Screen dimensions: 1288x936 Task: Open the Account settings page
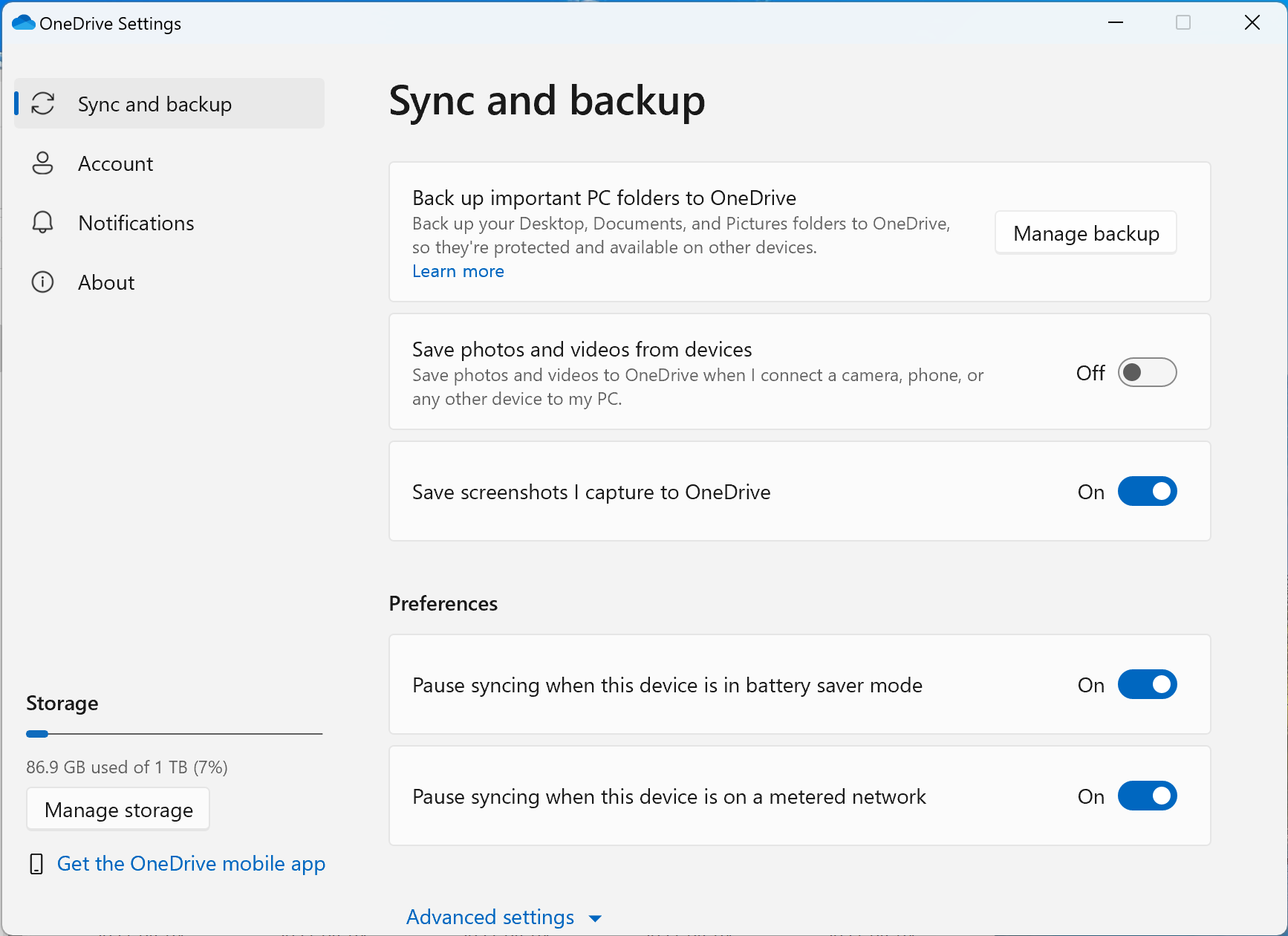click(x=116, y=163)
